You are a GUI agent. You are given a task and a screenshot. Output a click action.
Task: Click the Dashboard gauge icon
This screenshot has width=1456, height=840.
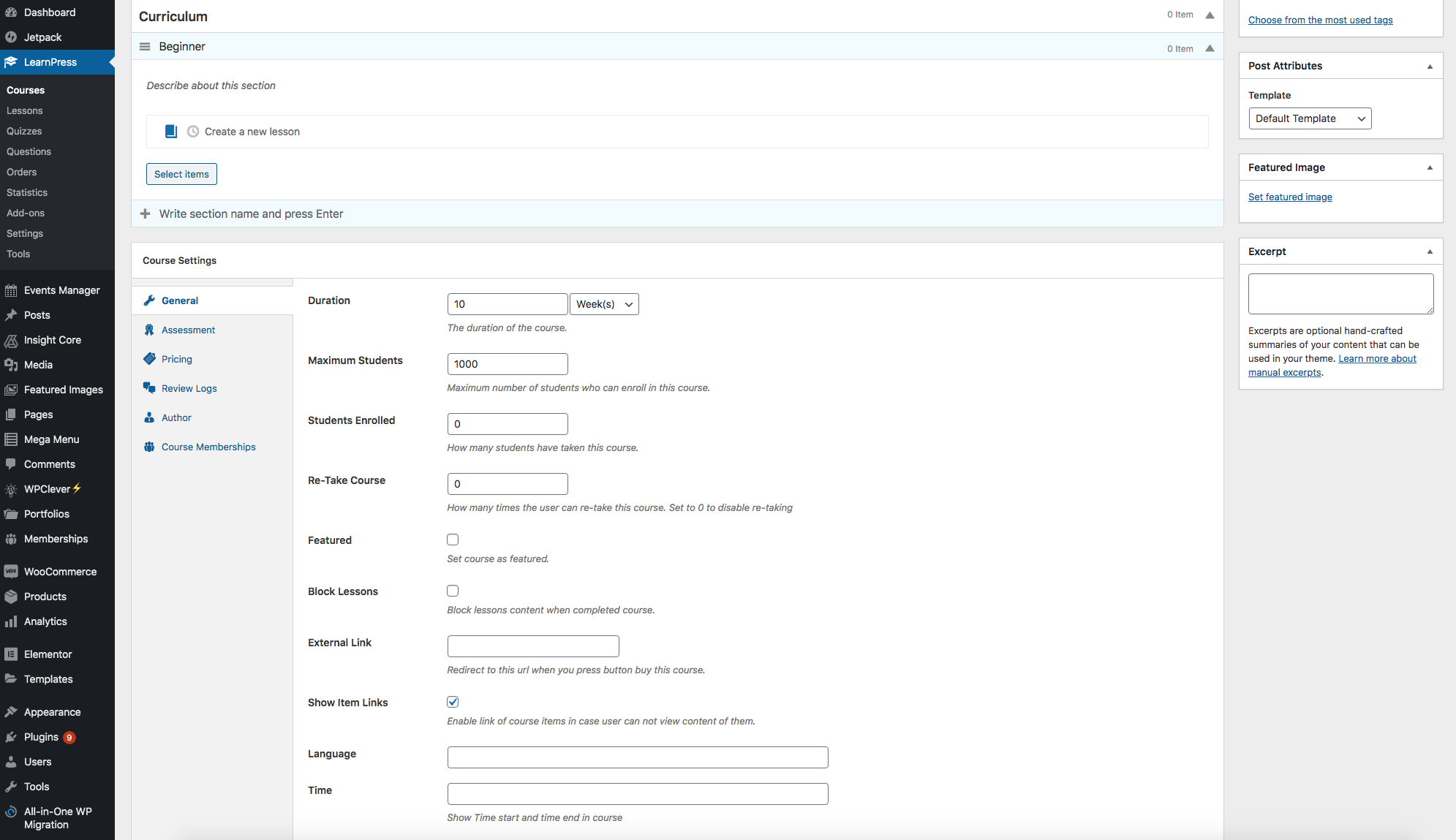(x=11, y=12)
